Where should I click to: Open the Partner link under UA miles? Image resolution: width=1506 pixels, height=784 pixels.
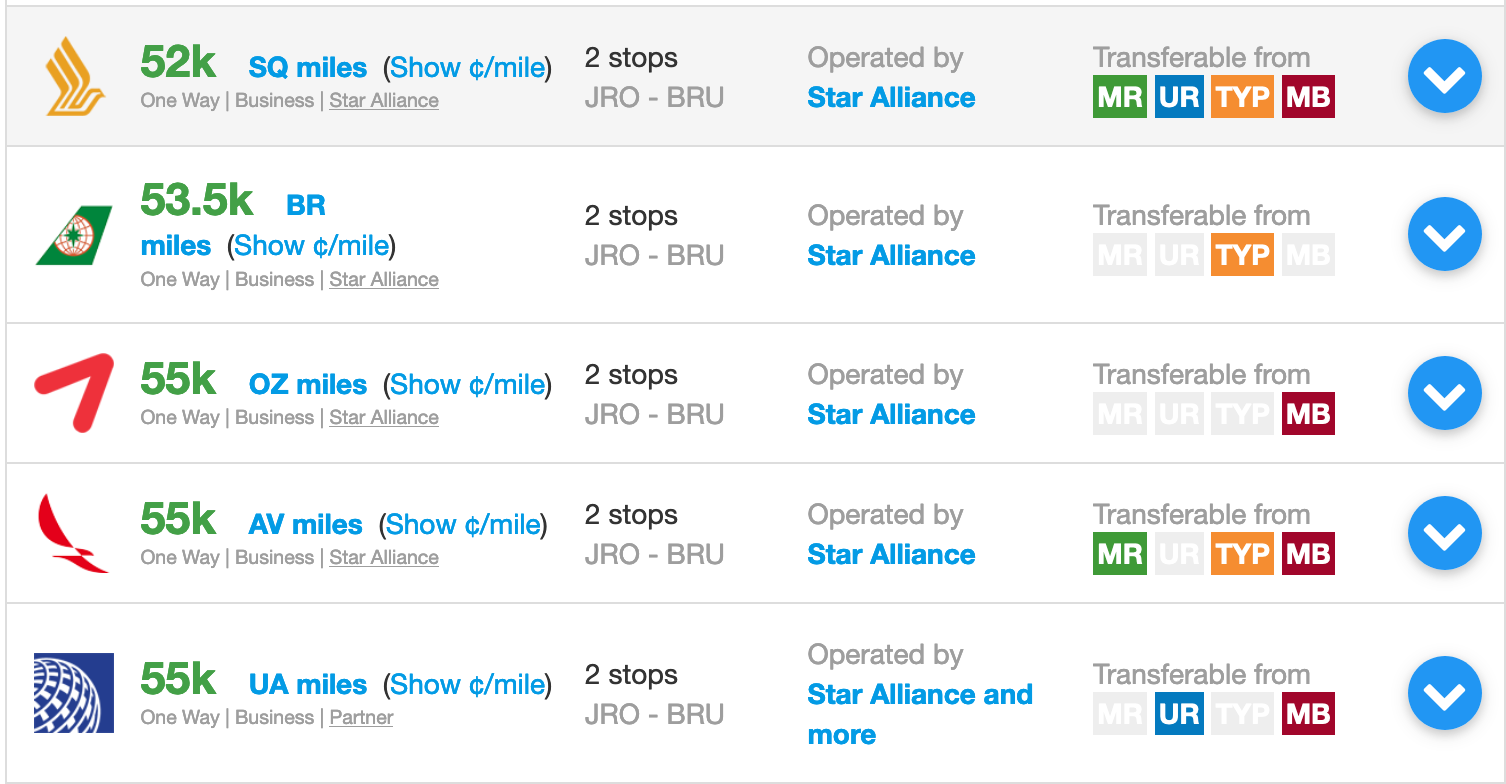point(361,718)
